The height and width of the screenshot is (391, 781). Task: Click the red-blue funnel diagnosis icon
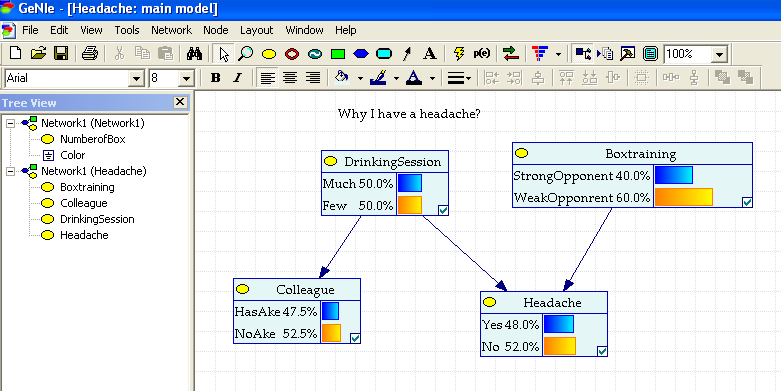pyautogui.click(x=540, y=53)
